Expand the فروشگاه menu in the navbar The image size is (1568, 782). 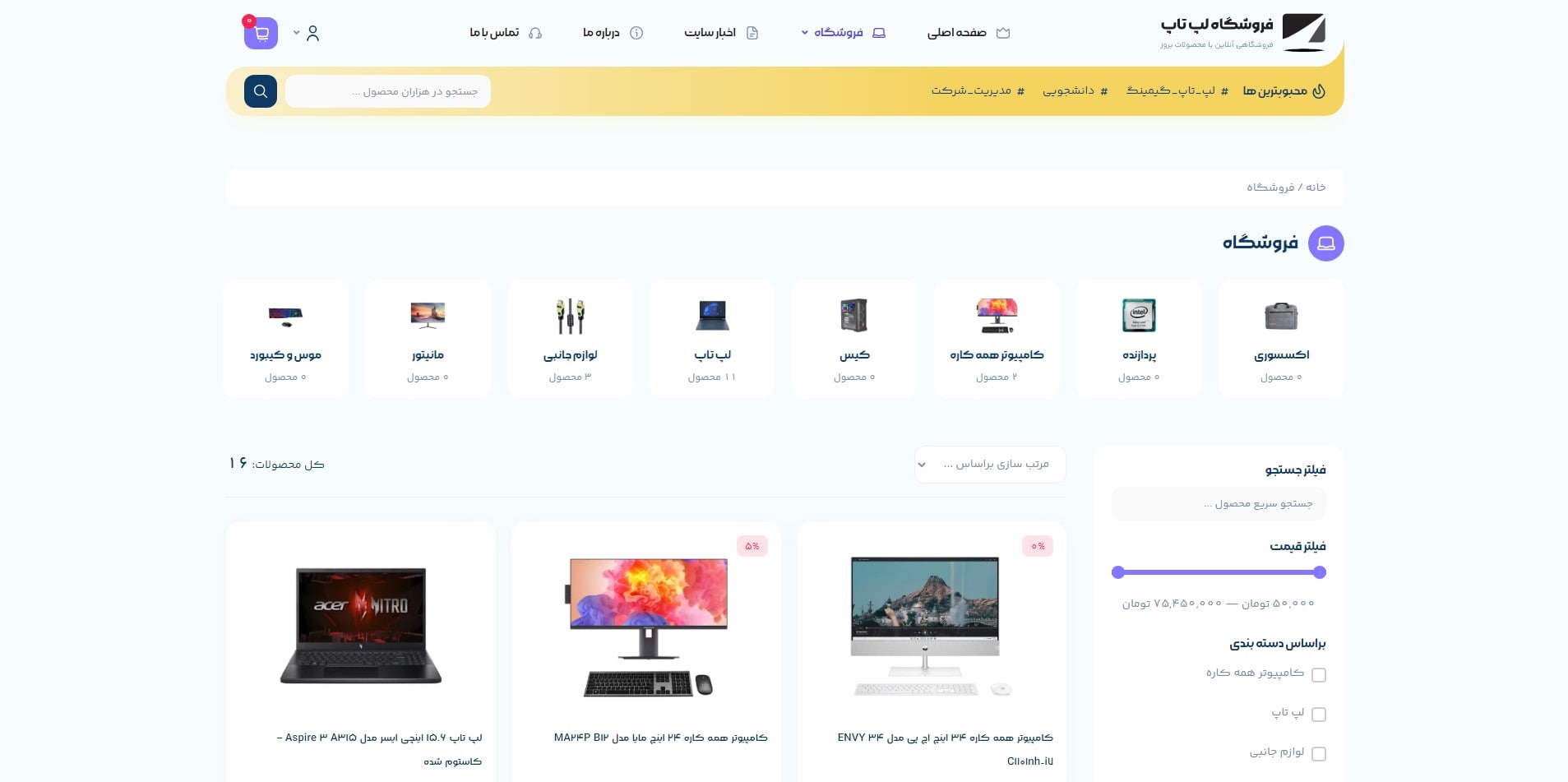click(837, 33)
